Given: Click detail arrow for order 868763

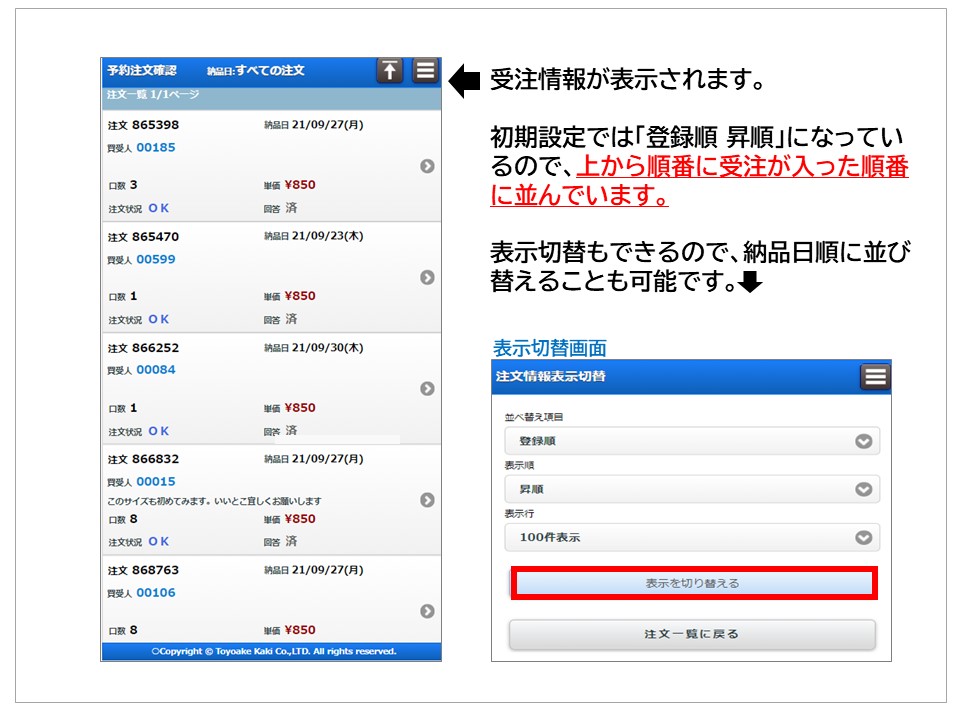Looking at the screenshot, I should 427,611.
